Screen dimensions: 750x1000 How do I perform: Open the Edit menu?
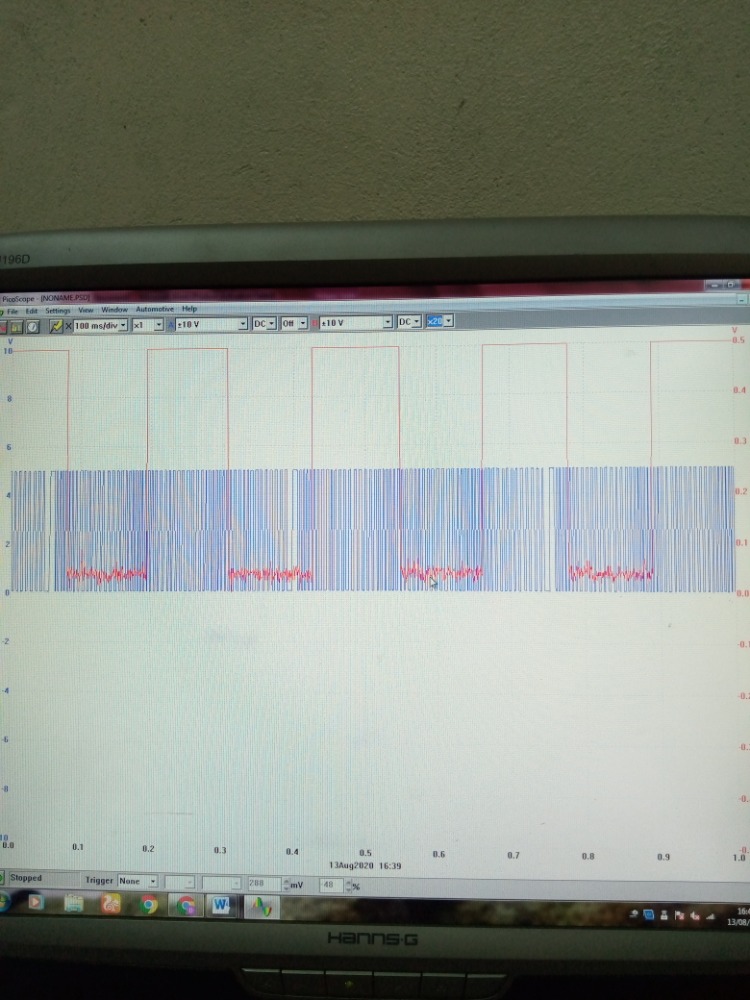click(31, 311)
